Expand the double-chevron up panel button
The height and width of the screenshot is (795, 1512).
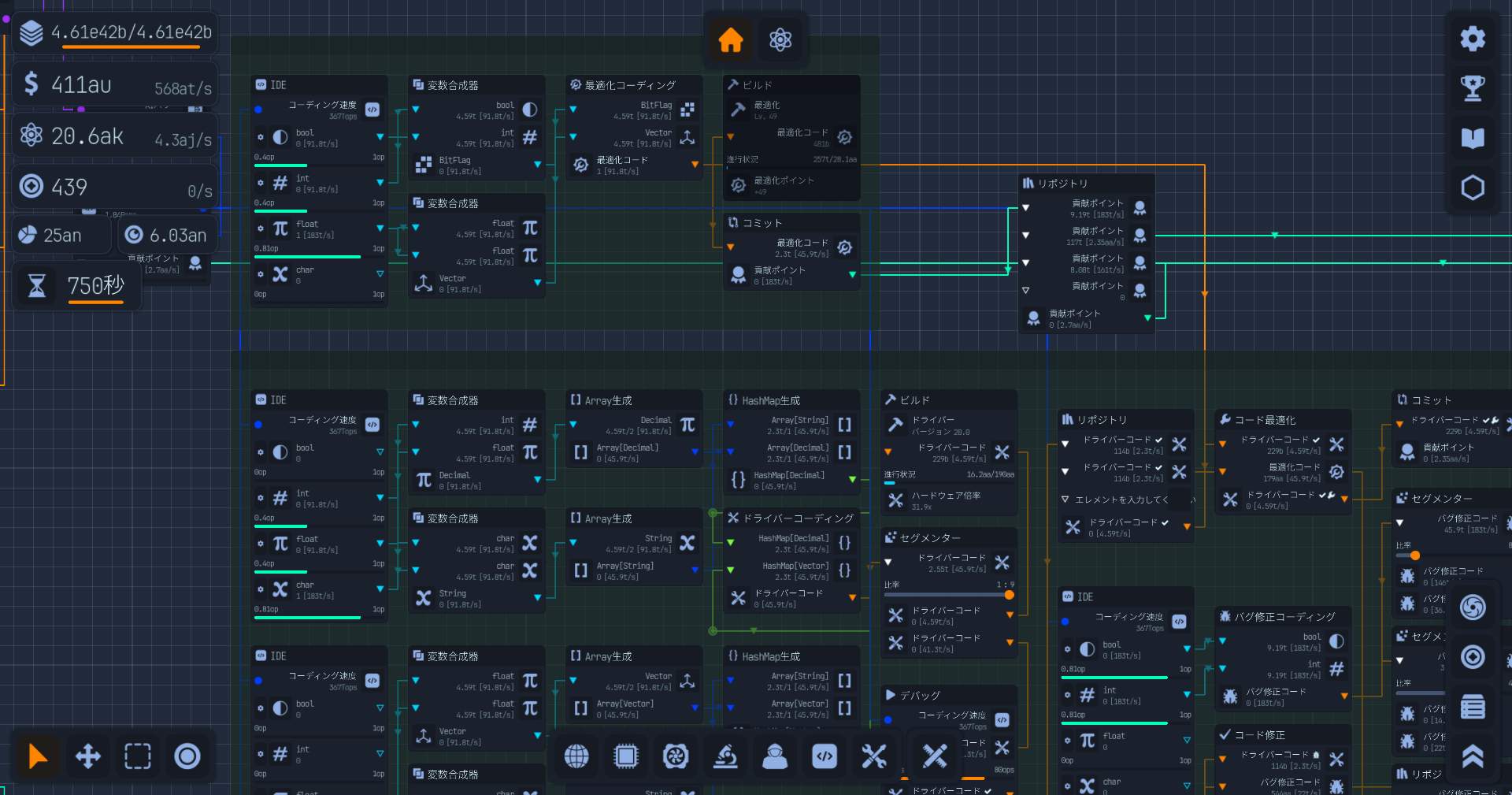1472,756
